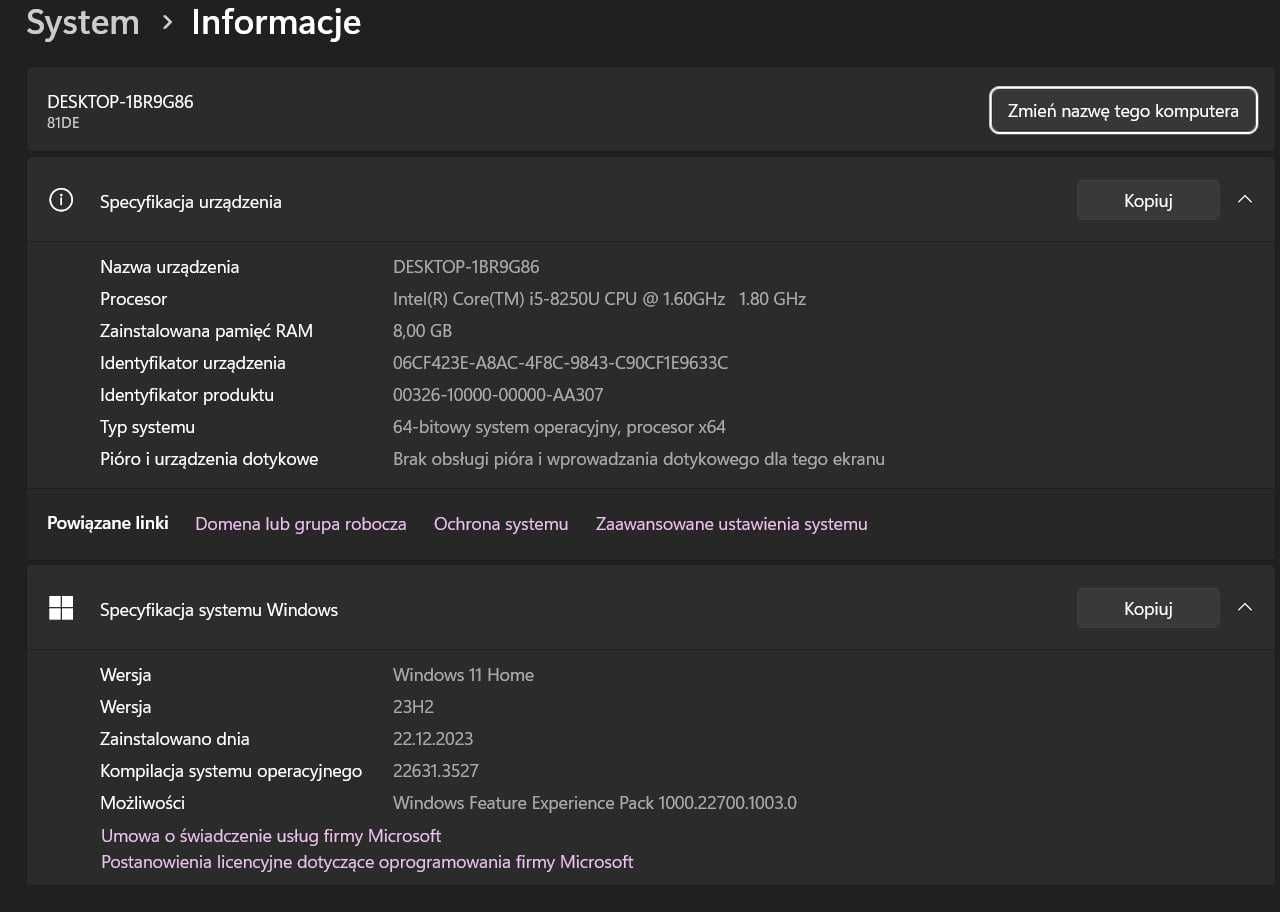Open Postanowienia licencyjne dotyczące oprogramowania link
Screen dimensions: 1280x912
pos(367,861)
